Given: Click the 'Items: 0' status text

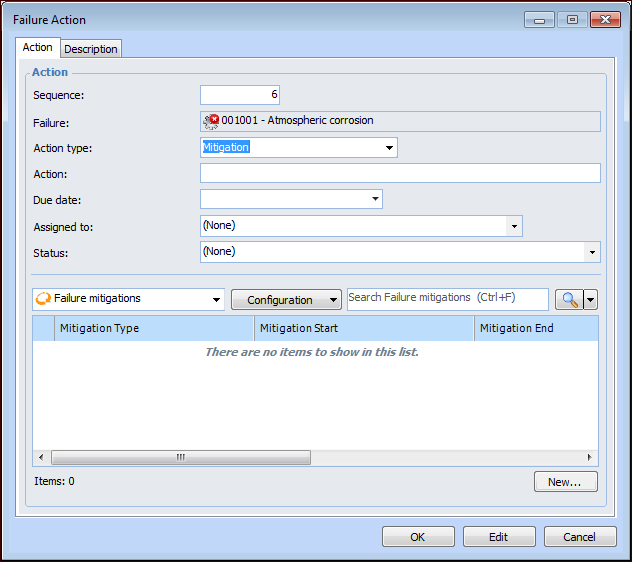Looking at the screenshot, I should coord(54,481).
